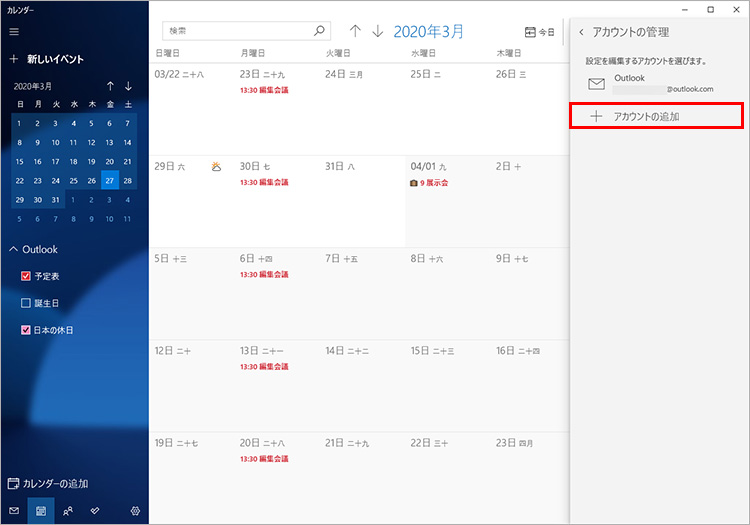Image resolution: width=750 pixels, height=525 pixels.
Task: Open the hamburger navigation menu
Action: tap(14, 32)
